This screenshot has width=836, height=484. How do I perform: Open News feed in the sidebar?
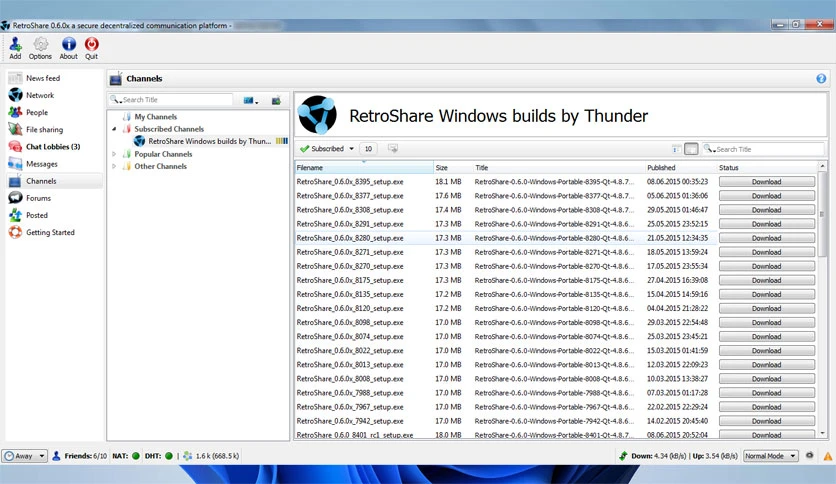[x=54, y=78]
